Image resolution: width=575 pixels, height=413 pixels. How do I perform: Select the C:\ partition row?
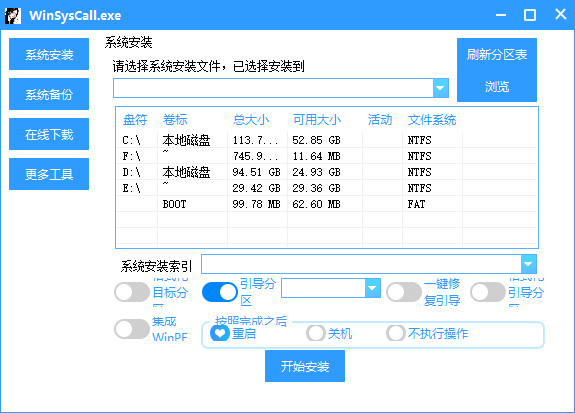tap(327, 140)
